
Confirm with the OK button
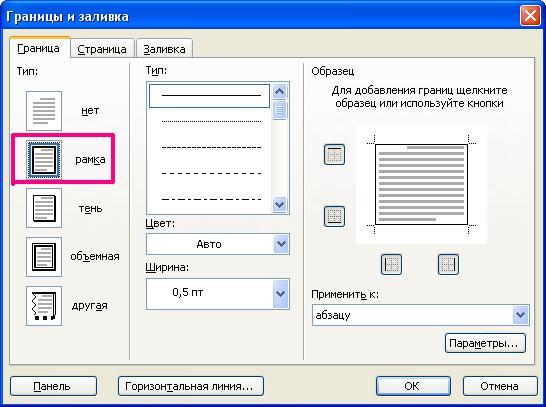(413, 386)
